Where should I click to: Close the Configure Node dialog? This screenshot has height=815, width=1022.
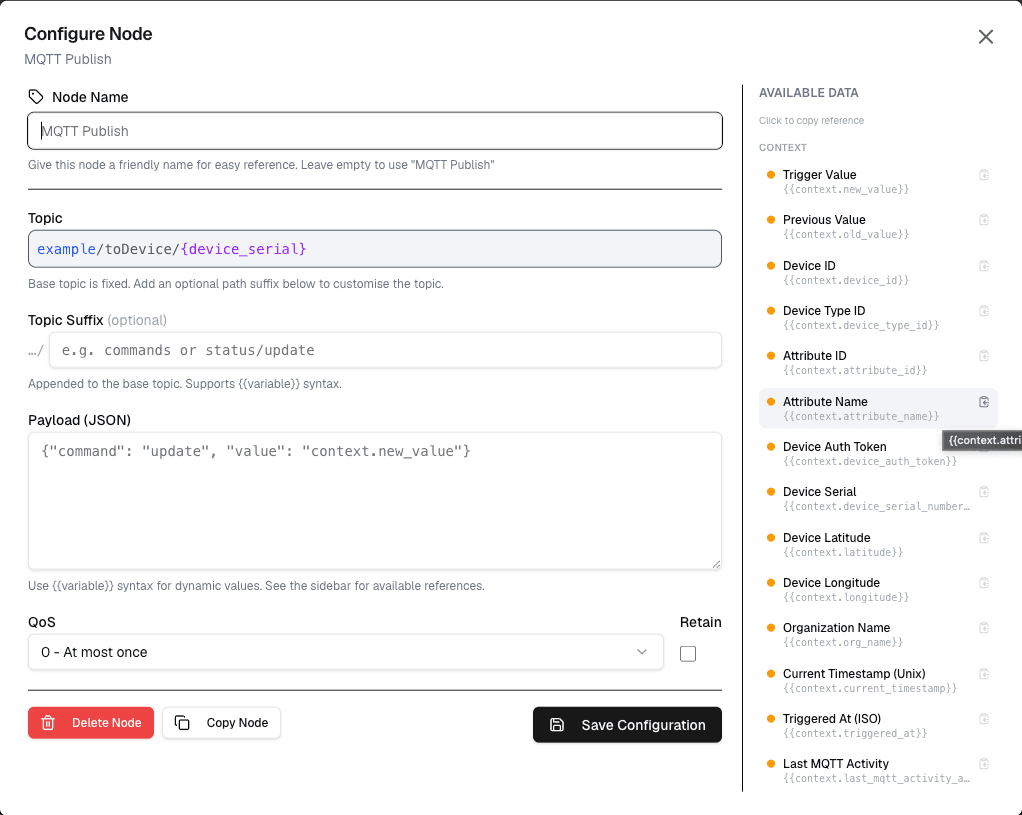coord(986,37)
